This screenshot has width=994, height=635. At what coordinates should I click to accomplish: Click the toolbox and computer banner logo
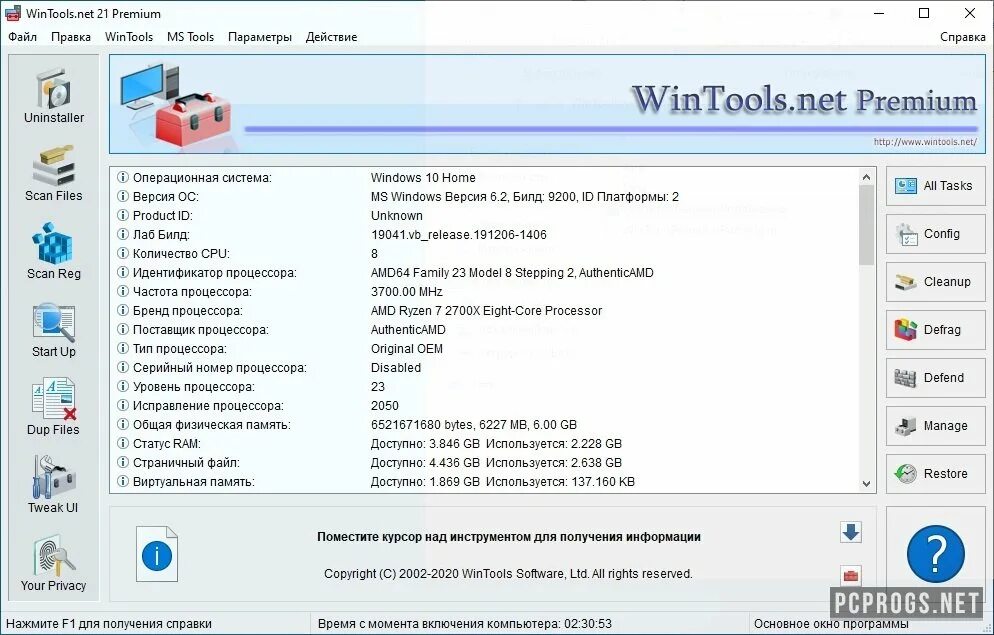coord(176,105)
